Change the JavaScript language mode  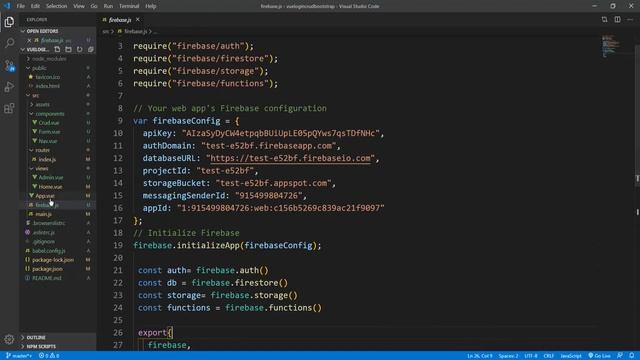tap(571, 356)
